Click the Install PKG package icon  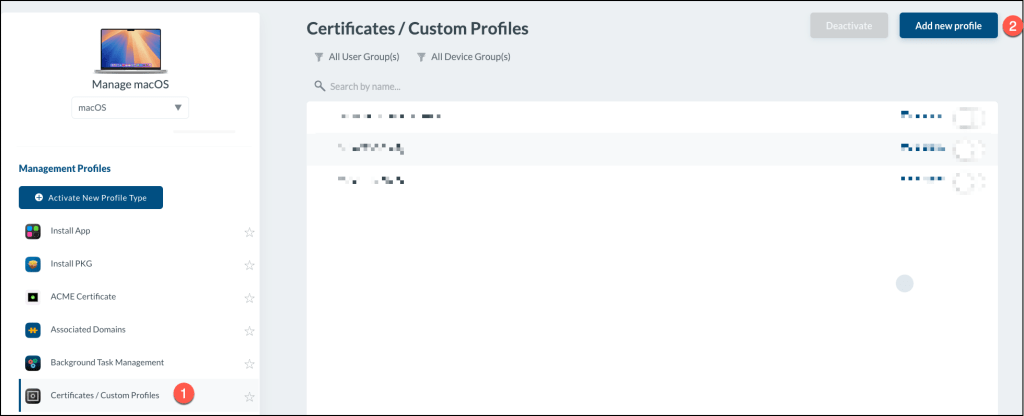32,264
